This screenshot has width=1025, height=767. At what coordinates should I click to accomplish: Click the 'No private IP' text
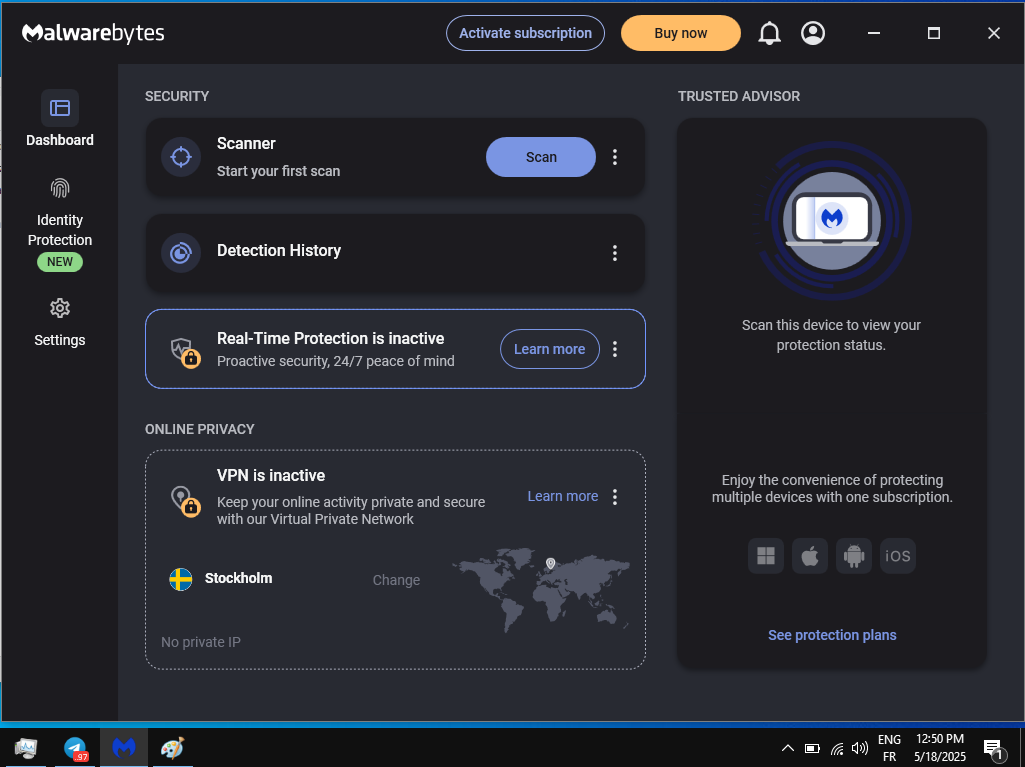click(201, 642)
